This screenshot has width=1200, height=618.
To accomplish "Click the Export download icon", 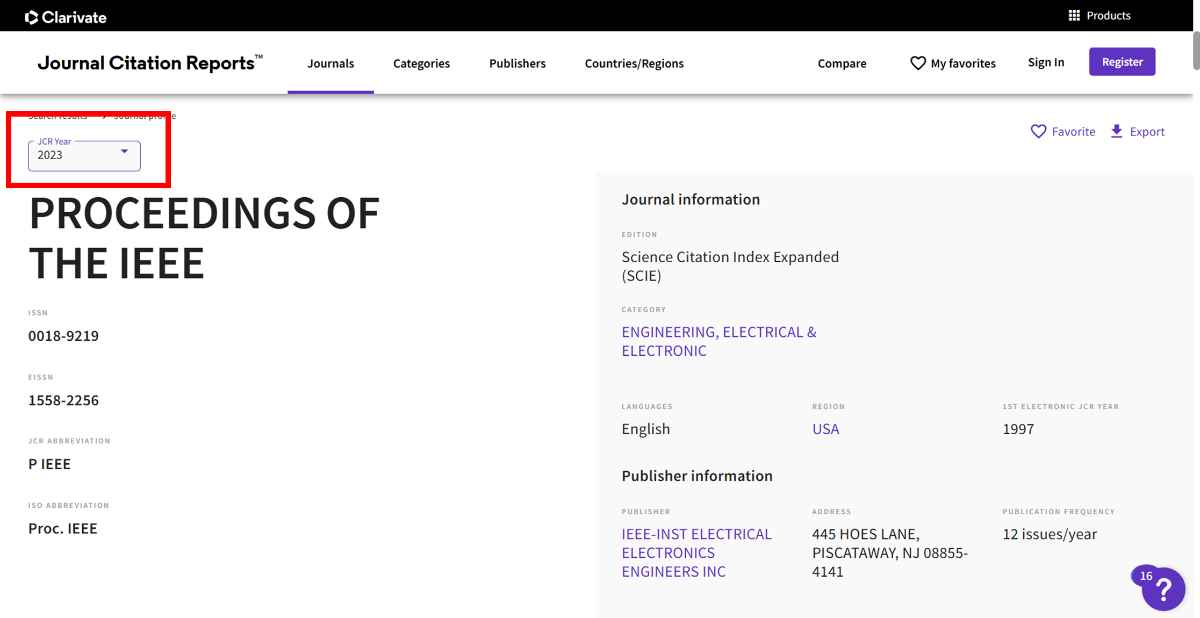I will click(1117, 132).
